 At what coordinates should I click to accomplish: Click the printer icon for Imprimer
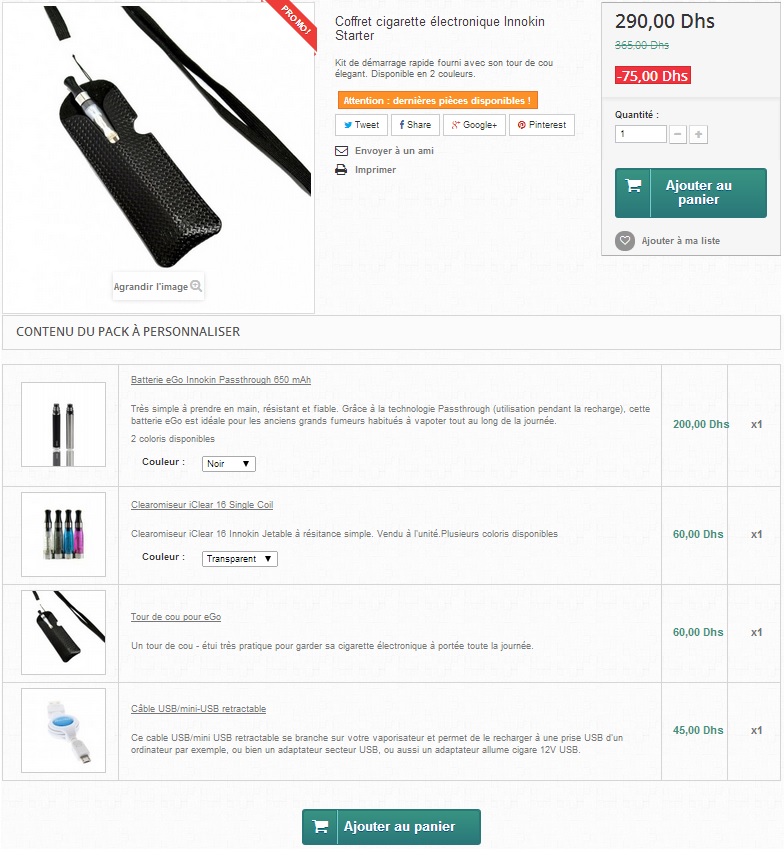pos(341,170)
